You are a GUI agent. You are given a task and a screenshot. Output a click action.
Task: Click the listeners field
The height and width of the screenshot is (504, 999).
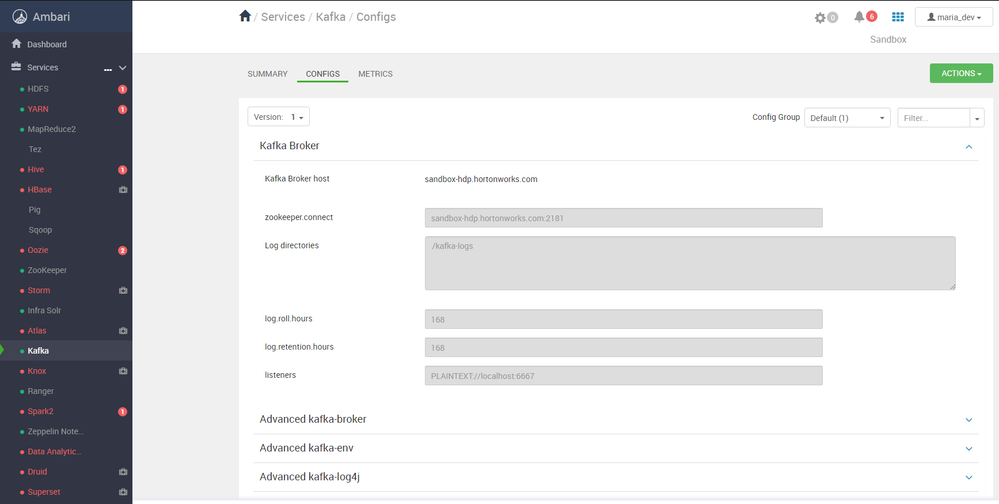click(624, 375)
